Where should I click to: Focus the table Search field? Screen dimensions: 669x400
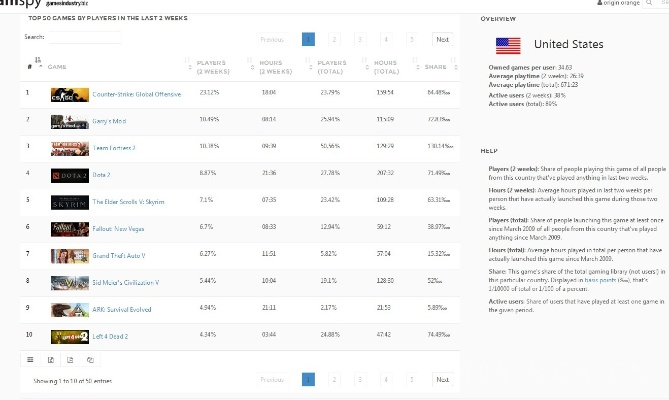coord(84,37)
